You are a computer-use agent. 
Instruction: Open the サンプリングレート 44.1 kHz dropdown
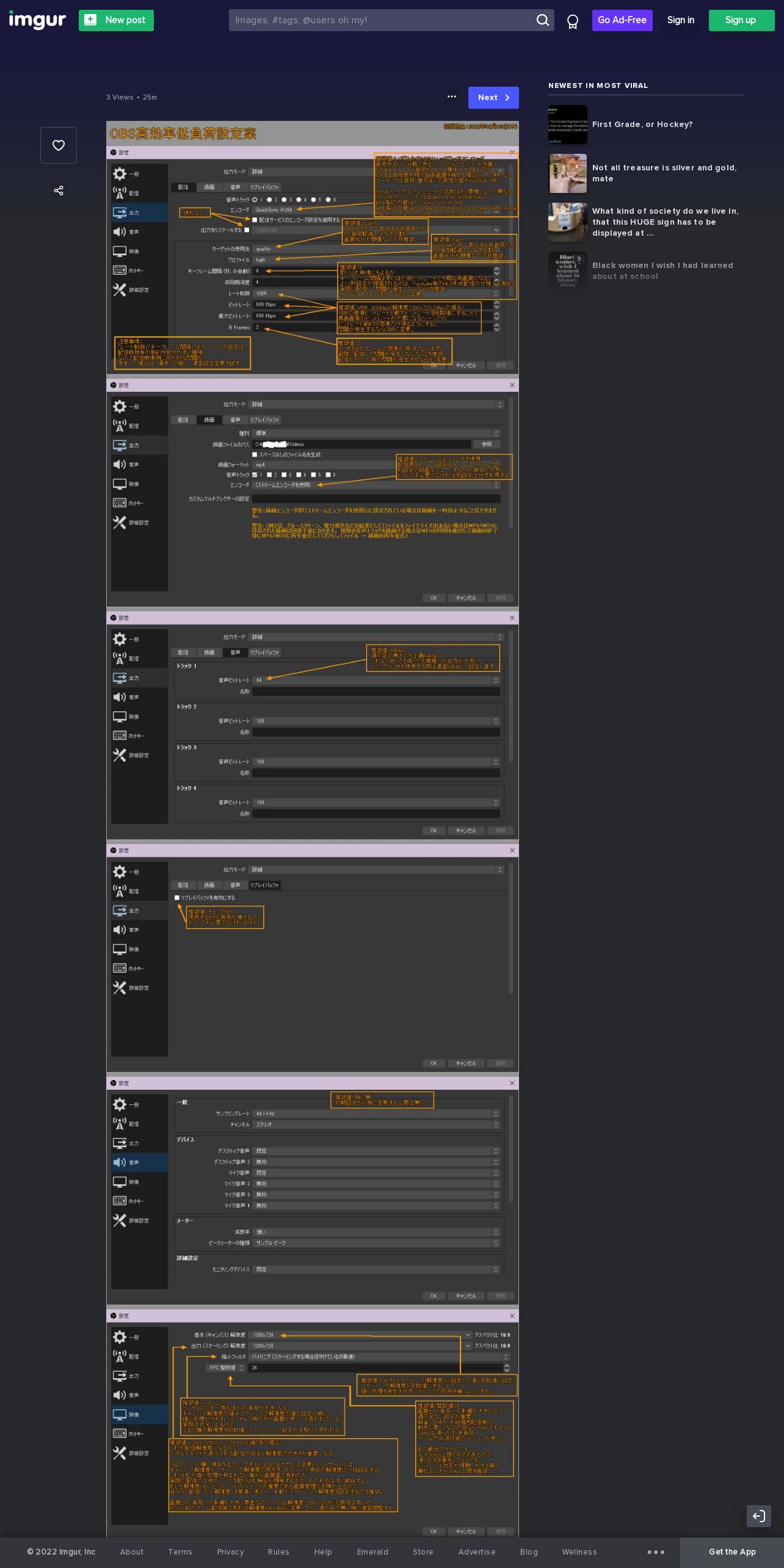pos(377,1114)
